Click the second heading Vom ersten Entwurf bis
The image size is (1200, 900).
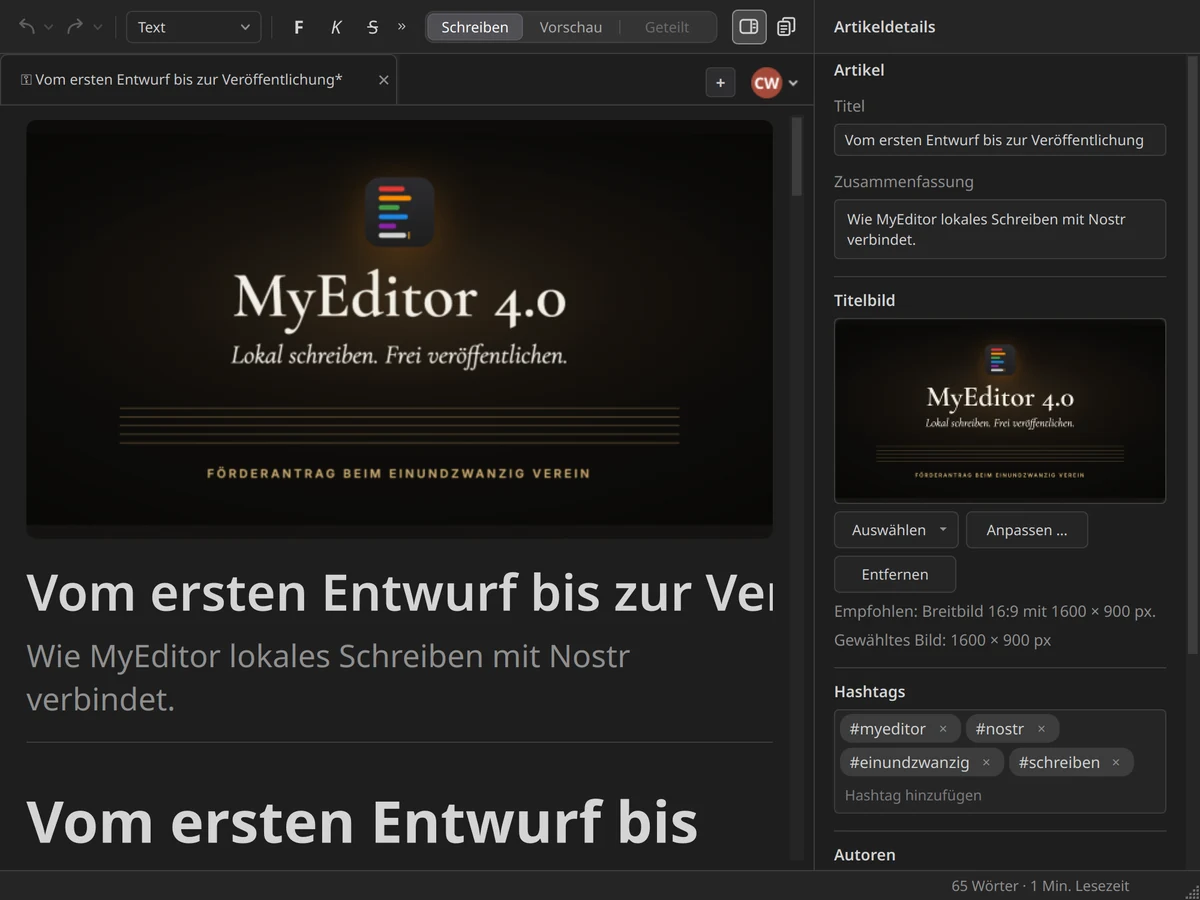[x=362, y=822]
